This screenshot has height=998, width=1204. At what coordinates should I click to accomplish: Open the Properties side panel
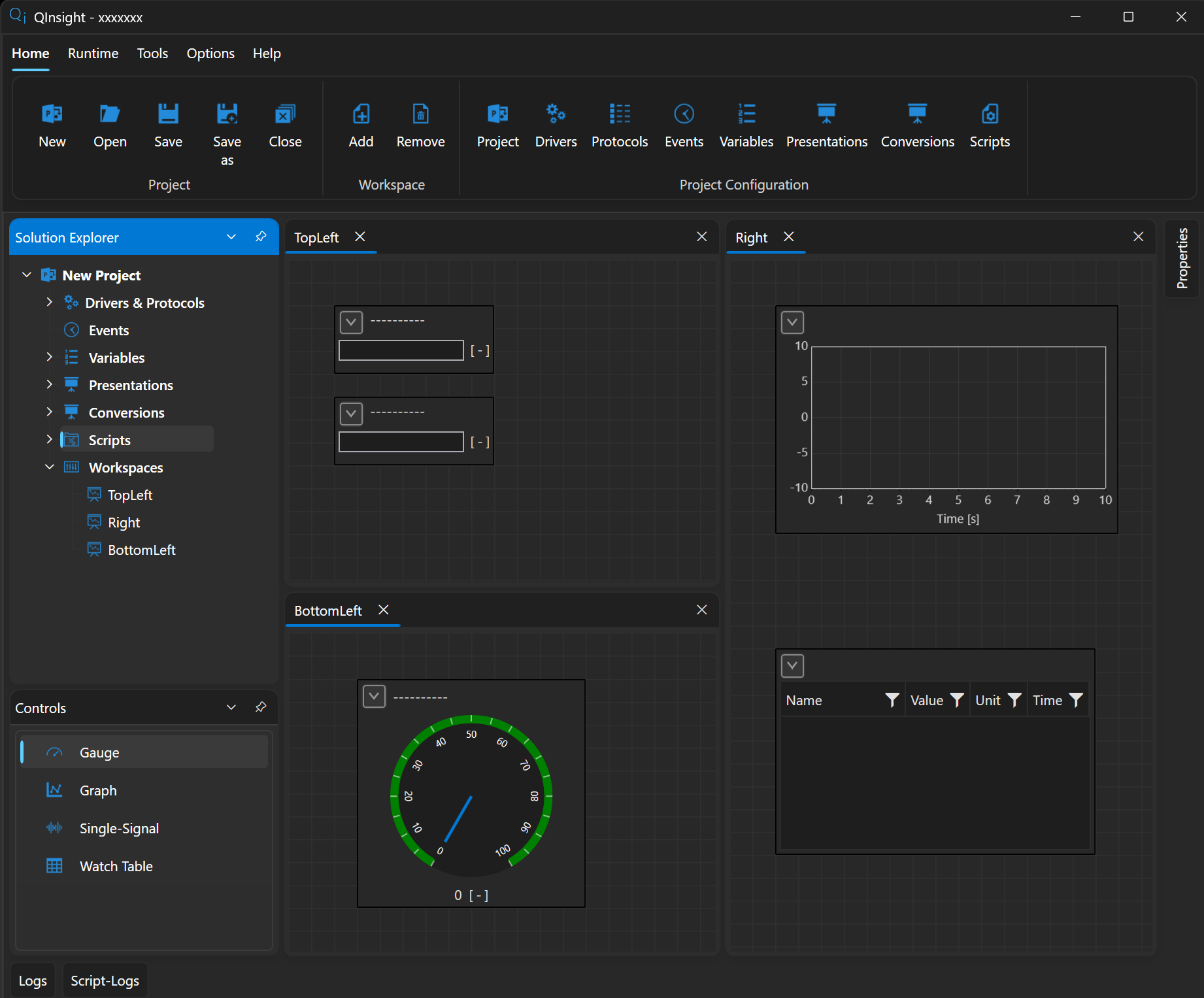[1182, 258]
